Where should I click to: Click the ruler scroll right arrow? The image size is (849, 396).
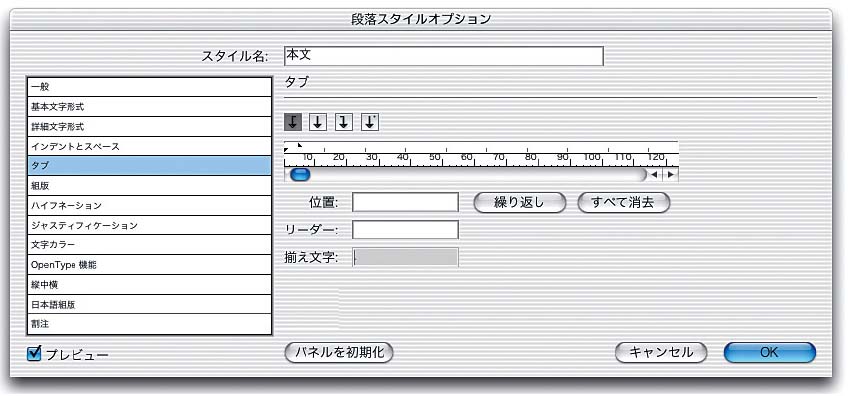(670, 174)
